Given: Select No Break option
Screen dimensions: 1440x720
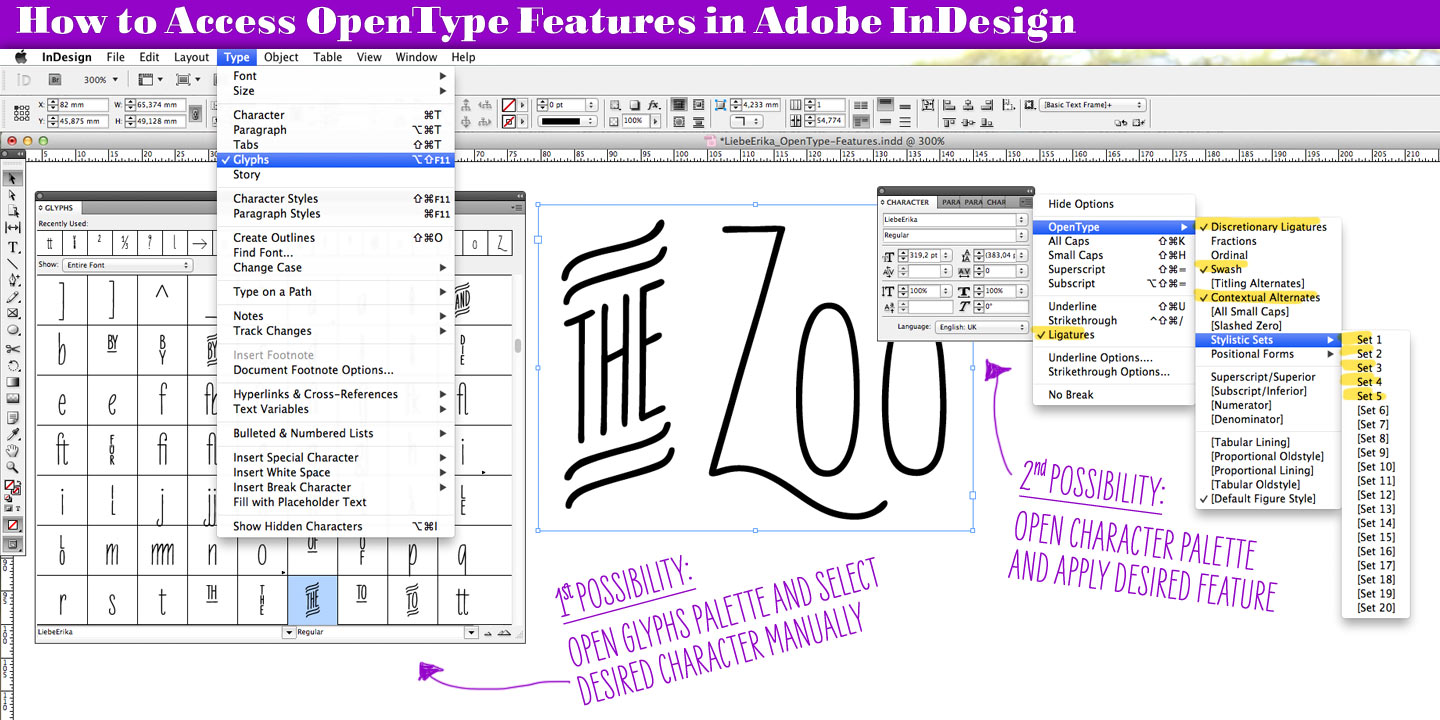Looking at the screenshot, I should coord(1114,395).
